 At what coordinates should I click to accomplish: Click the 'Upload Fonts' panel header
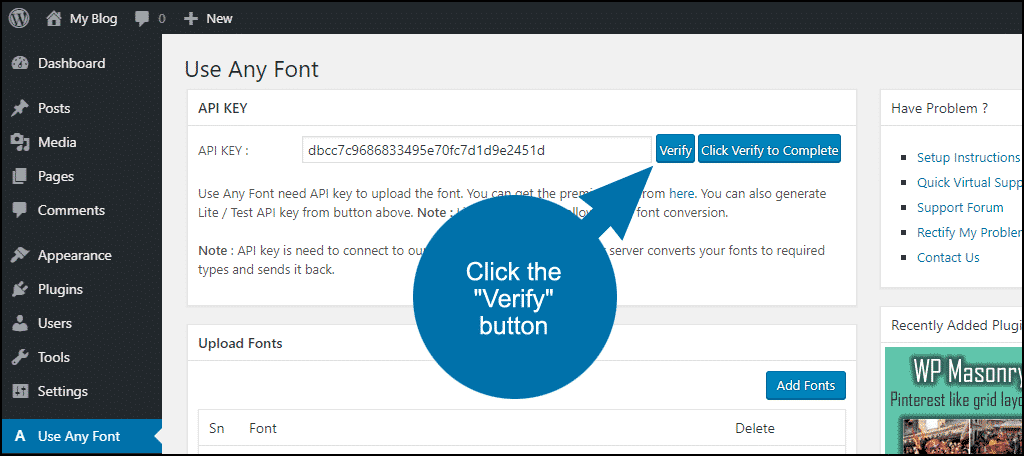[x=240, y=343]
